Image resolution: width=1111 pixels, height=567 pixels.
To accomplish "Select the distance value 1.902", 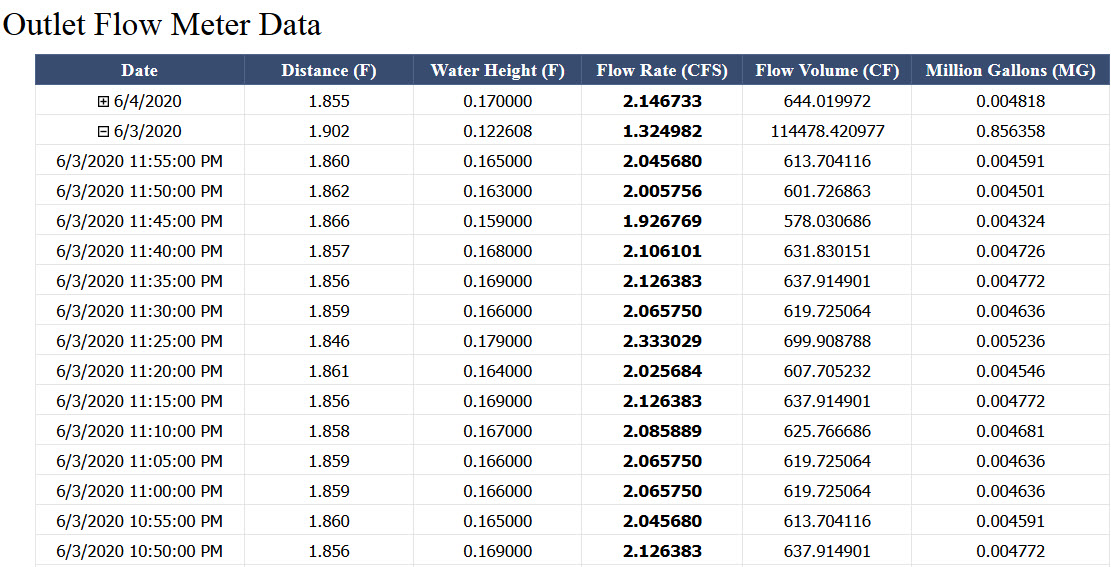I will pyautogui.click(x=328, y=131).
